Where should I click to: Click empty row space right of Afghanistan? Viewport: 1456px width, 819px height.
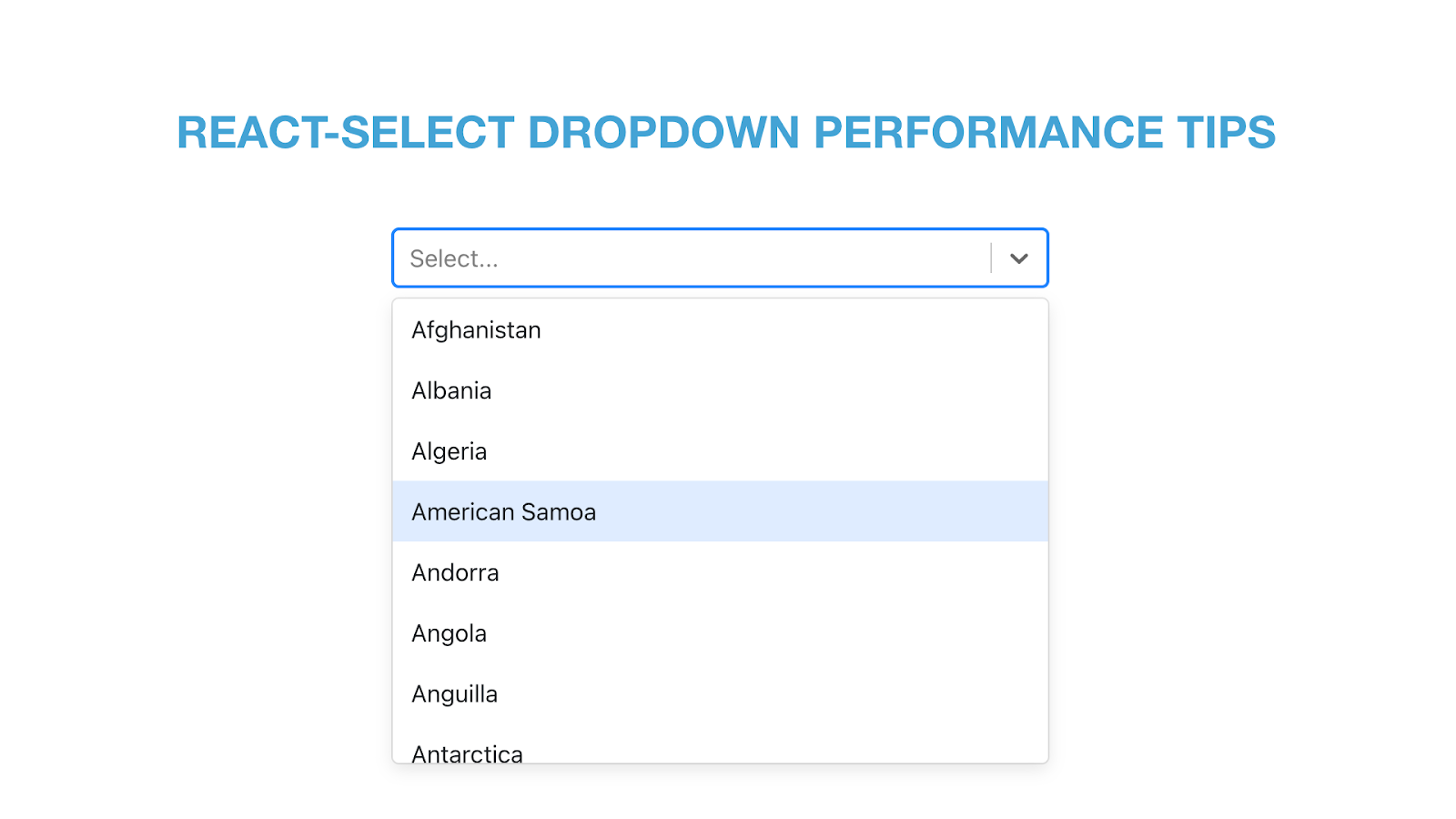pyautogui.click(x=792, y=329)
